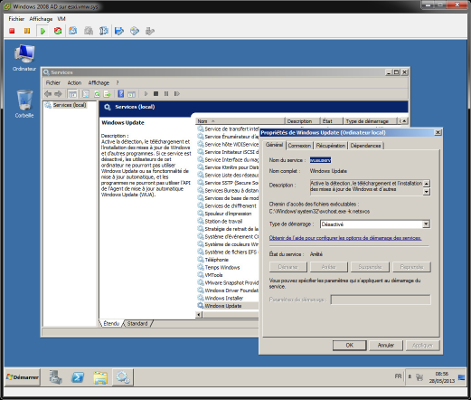Viewport: 471px width, 400px height.
Task: Open Server Manager from the taskbar
Action: pos(56,377)
